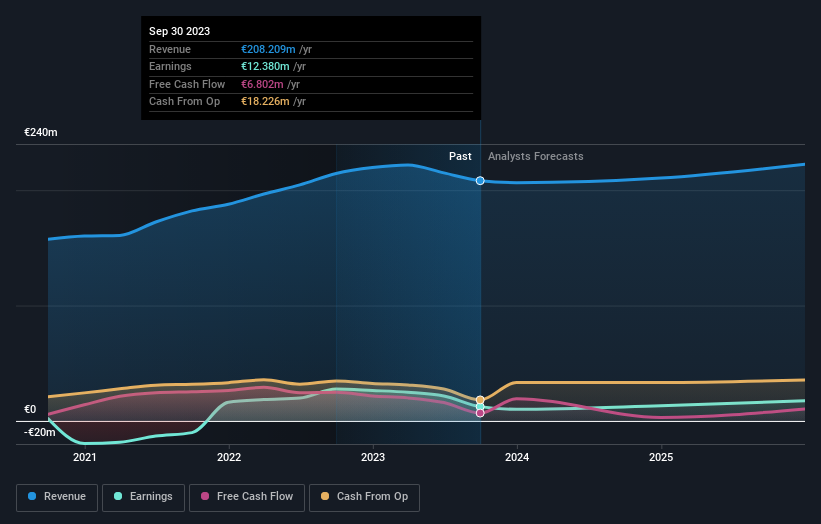
Task: Click the 2023 x-axis label
Action: [373, 457]
